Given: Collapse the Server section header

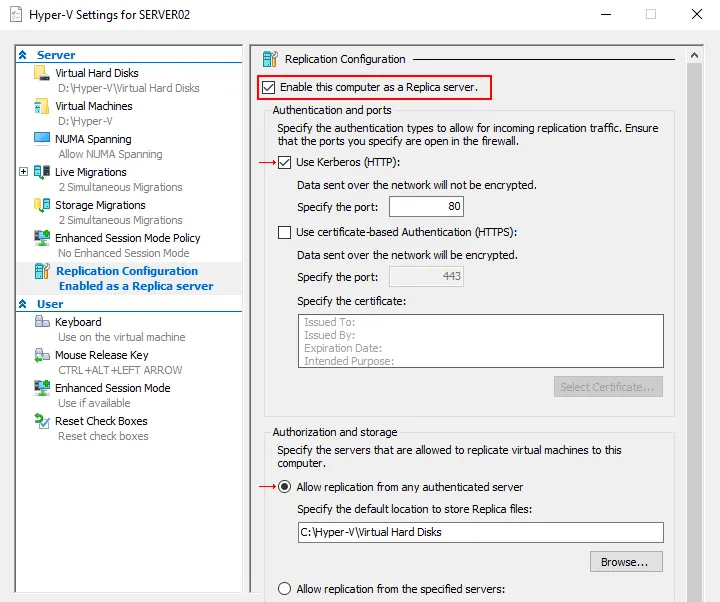Looking at the screenshot, I should (x=23, y=55).
